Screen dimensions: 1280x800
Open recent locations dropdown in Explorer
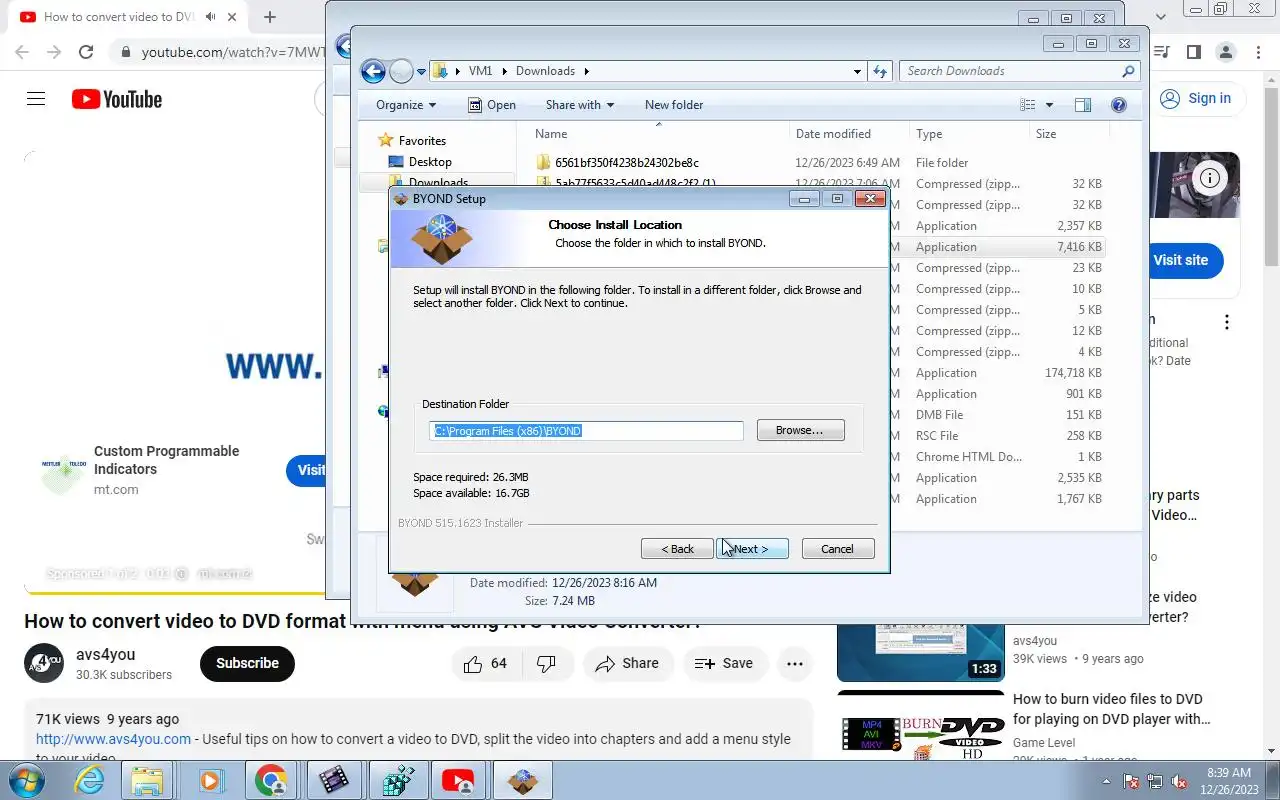point(422,72)
